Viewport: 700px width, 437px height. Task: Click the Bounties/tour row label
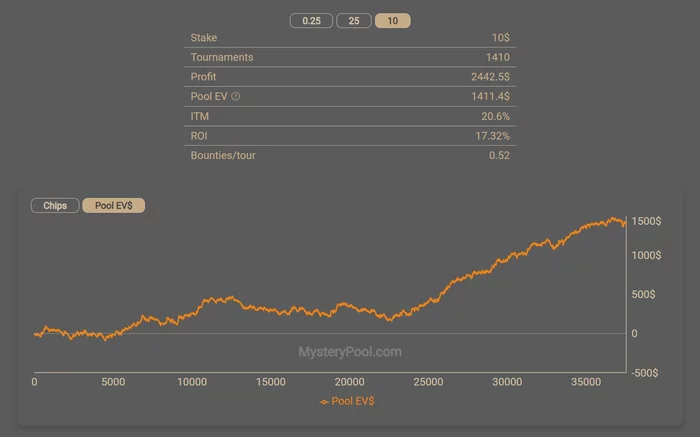point(223,155)
